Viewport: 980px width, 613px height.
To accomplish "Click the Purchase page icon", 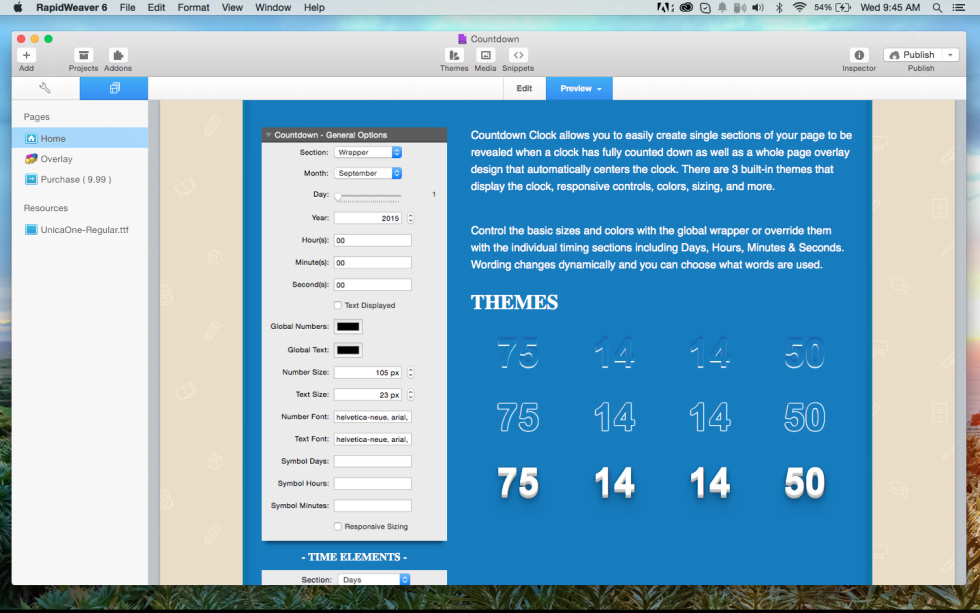I will pos(31,179).
